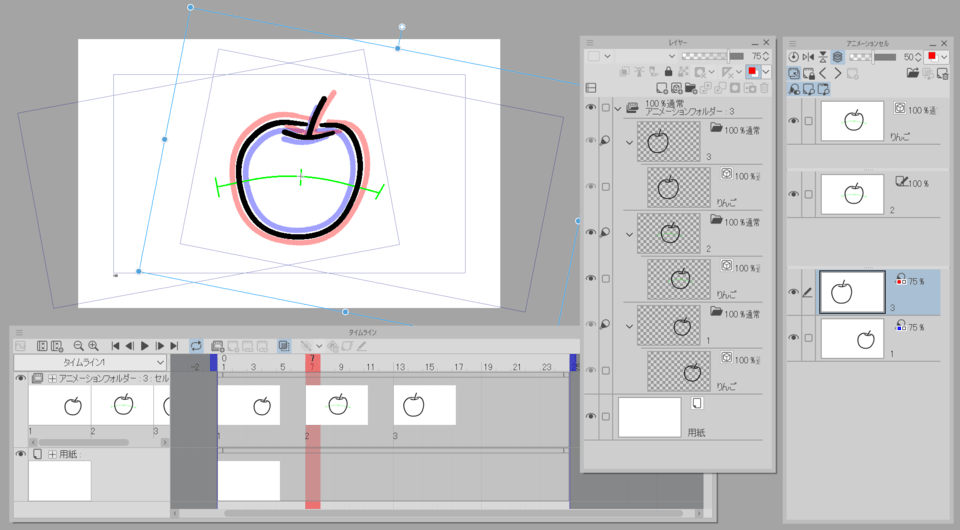The width and height of the screenshot is (960, 530).
Task: Click the rotate dial icon in アニメーションセル panel
Action: click(793, 57)
